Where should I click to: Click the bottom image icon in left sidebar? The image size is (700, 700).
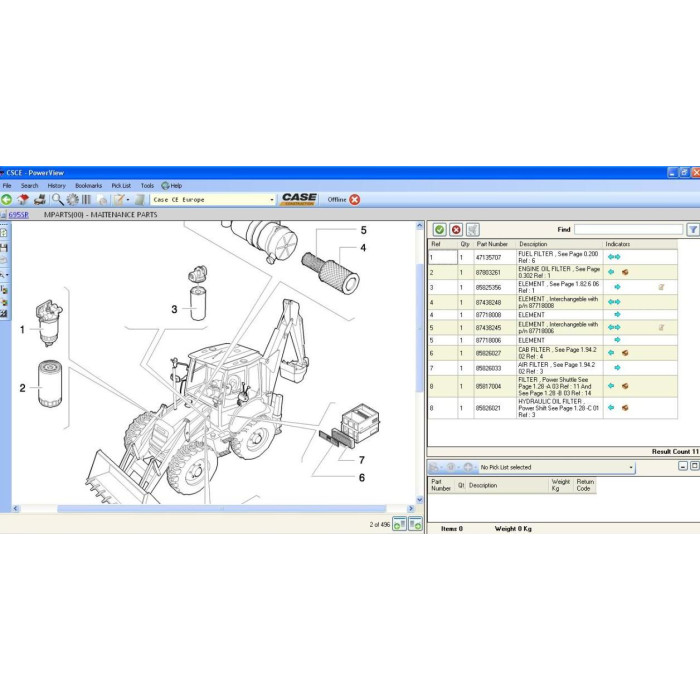click(x=4, y=314)
